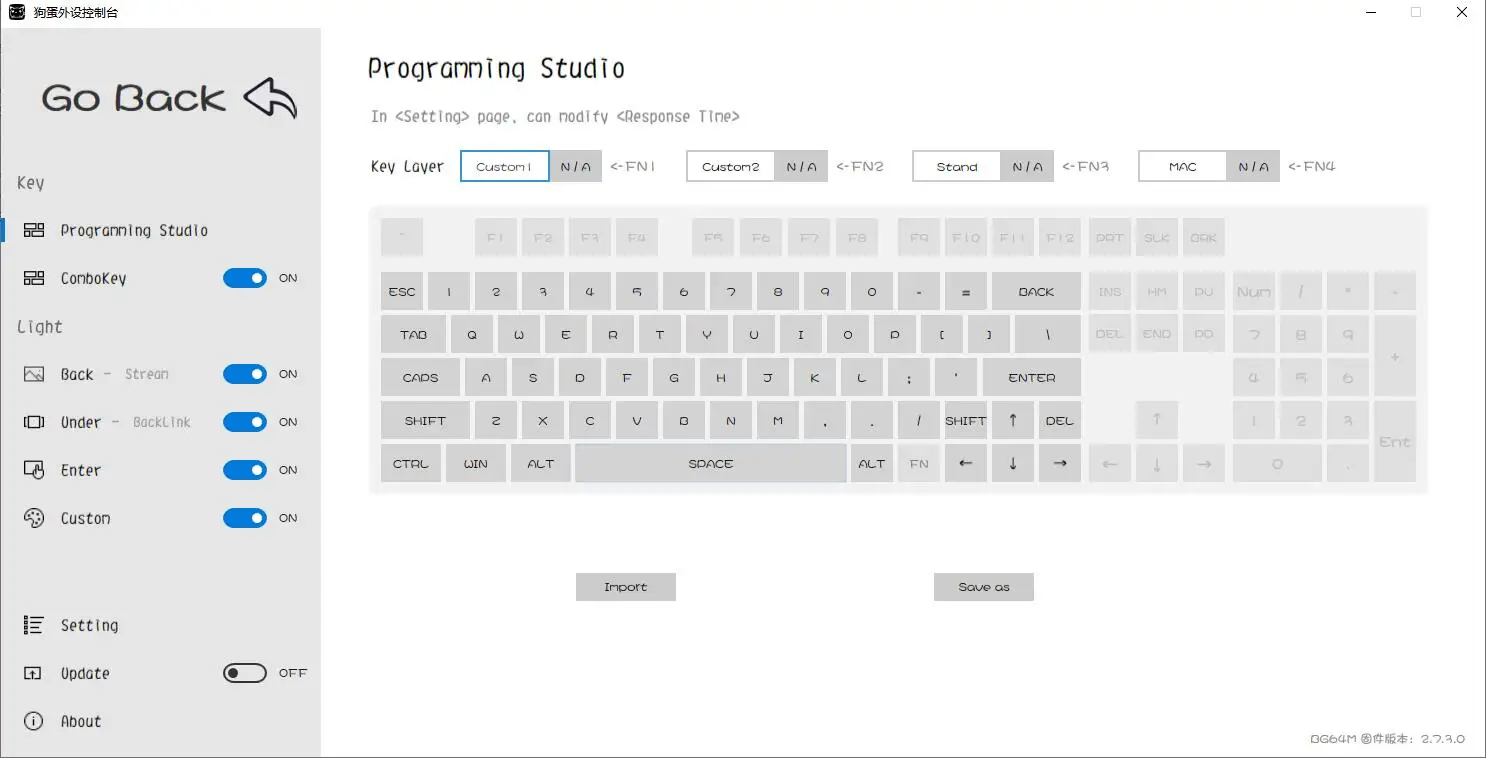Select the WIN key
Image resolution: width=1486 pixels, height=758 pixels.
476,464
